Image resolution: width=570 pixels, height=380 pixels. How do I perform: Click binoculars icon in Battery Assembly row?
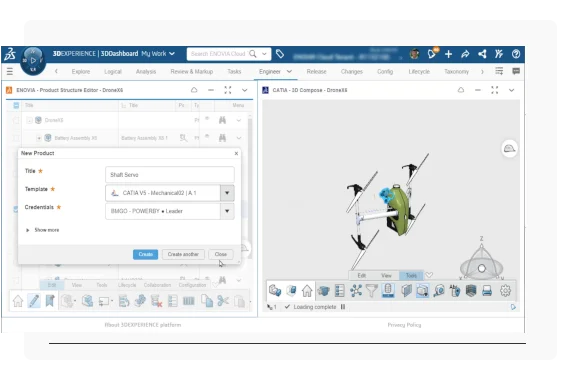point(222,138)
